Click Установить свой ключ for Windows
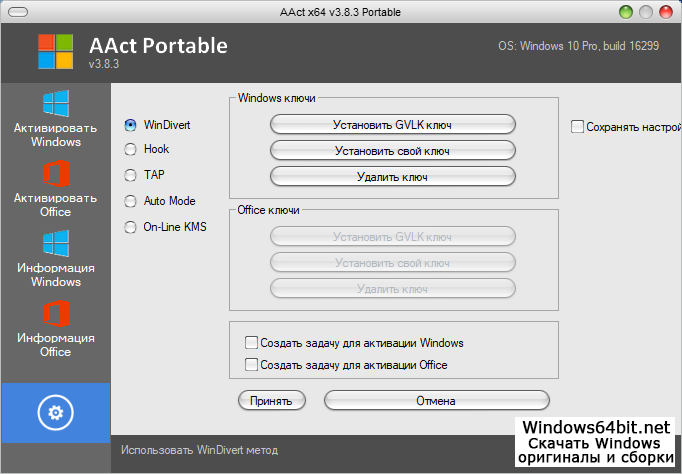Image resolution: width=682 pixels, height=474 pixels. pos(392,151)
